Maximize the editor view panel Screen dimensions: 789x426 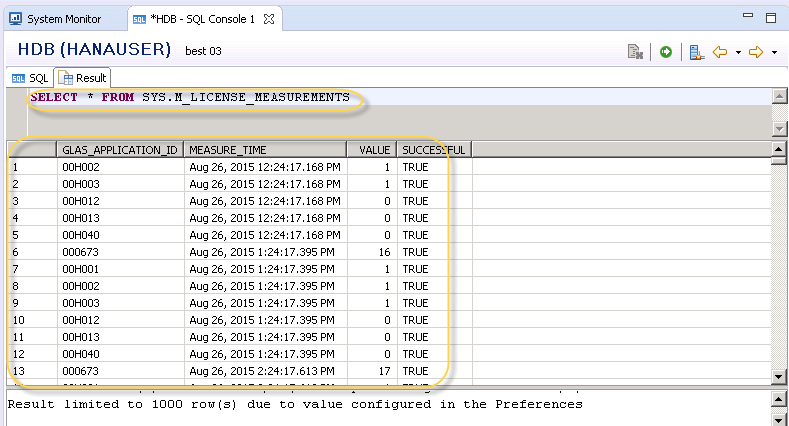click(771, 18)
